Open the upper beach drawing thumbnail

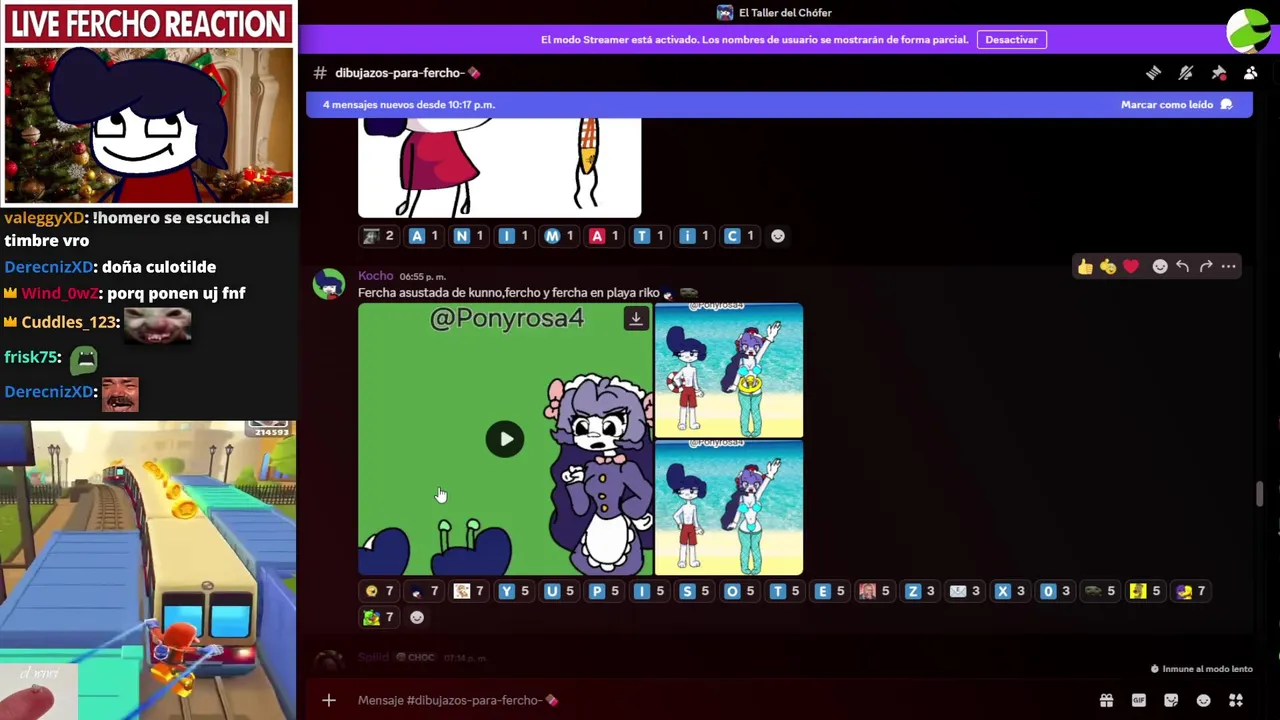point(728,371)
